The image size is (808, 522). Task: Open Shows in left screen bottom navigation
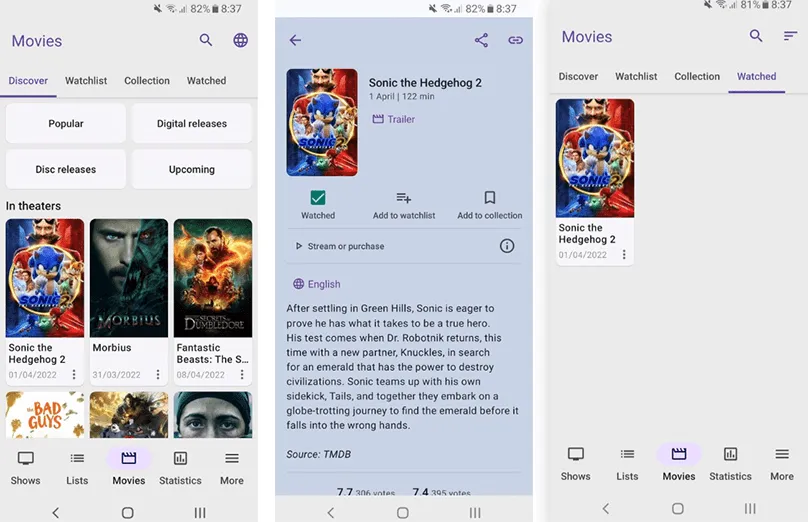coord(26,468)
